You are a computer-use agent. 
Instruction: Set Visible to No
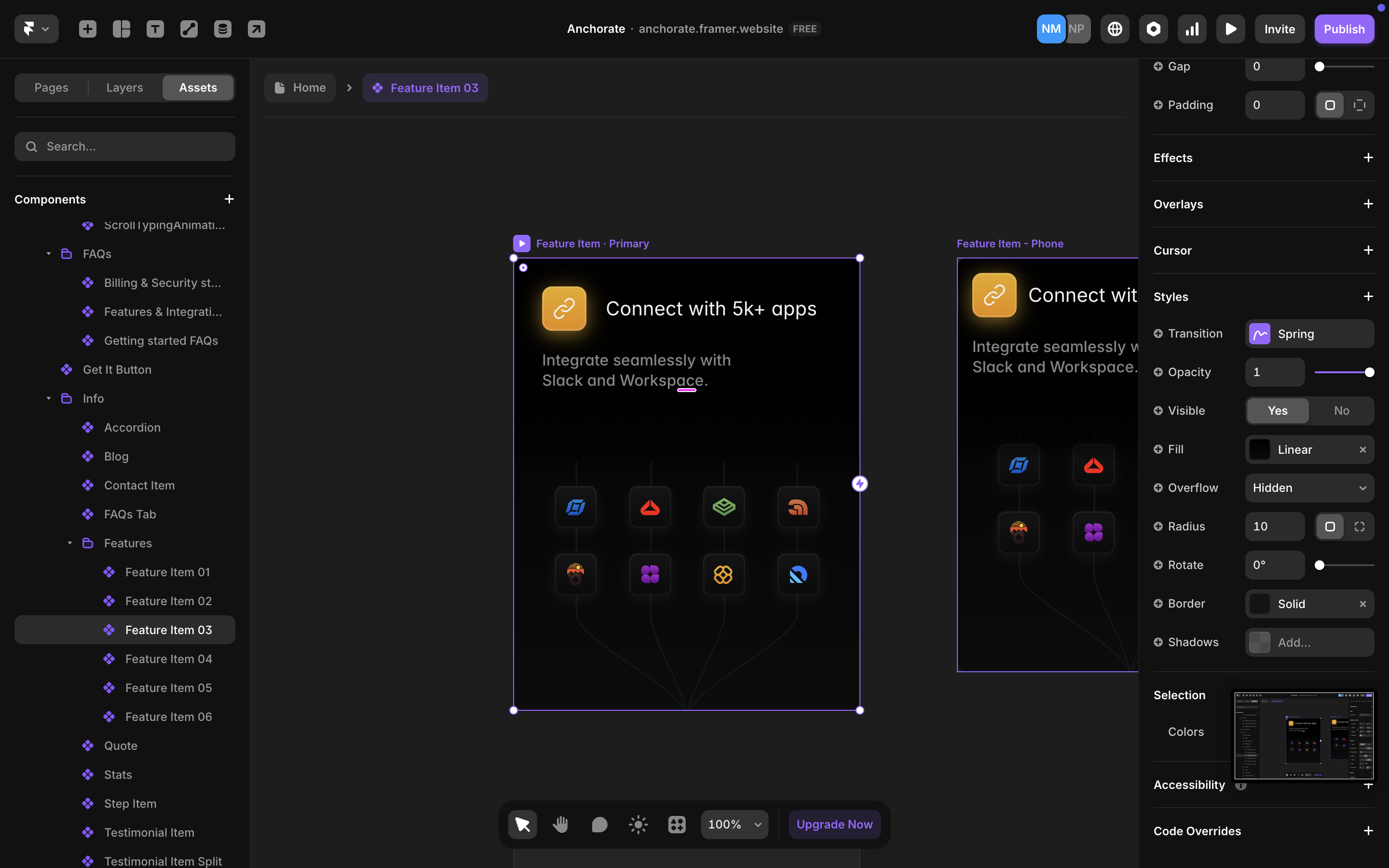[1341, 410]
